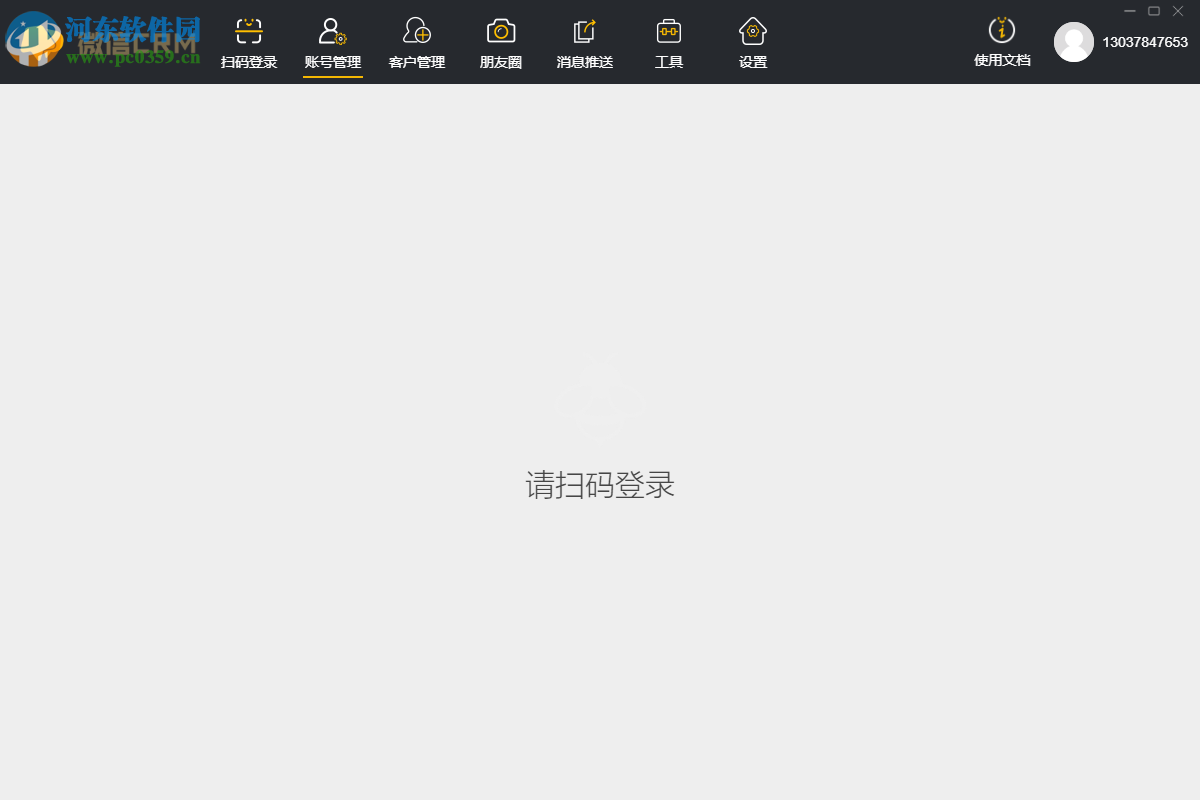Click the 使用文档 info circle icon
The width and height of the screenshot is (1200, 800).
tap(1002, 30)
